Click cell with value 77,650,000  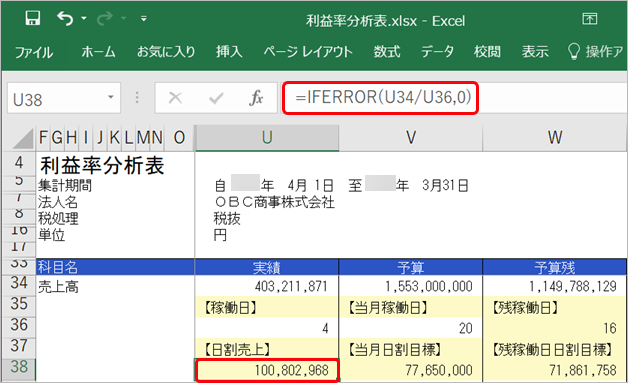coord(411,370)
